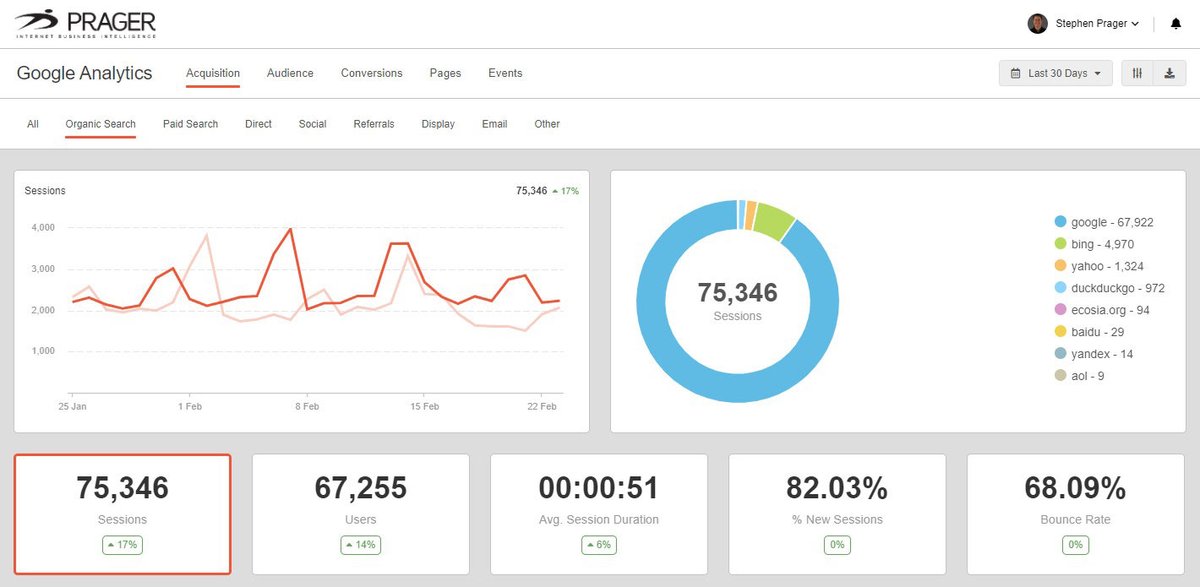Image resolution: width=1200 pixels, height=587 pixels.
Task: Select the Events tab
Action: (x=505, y=73)
